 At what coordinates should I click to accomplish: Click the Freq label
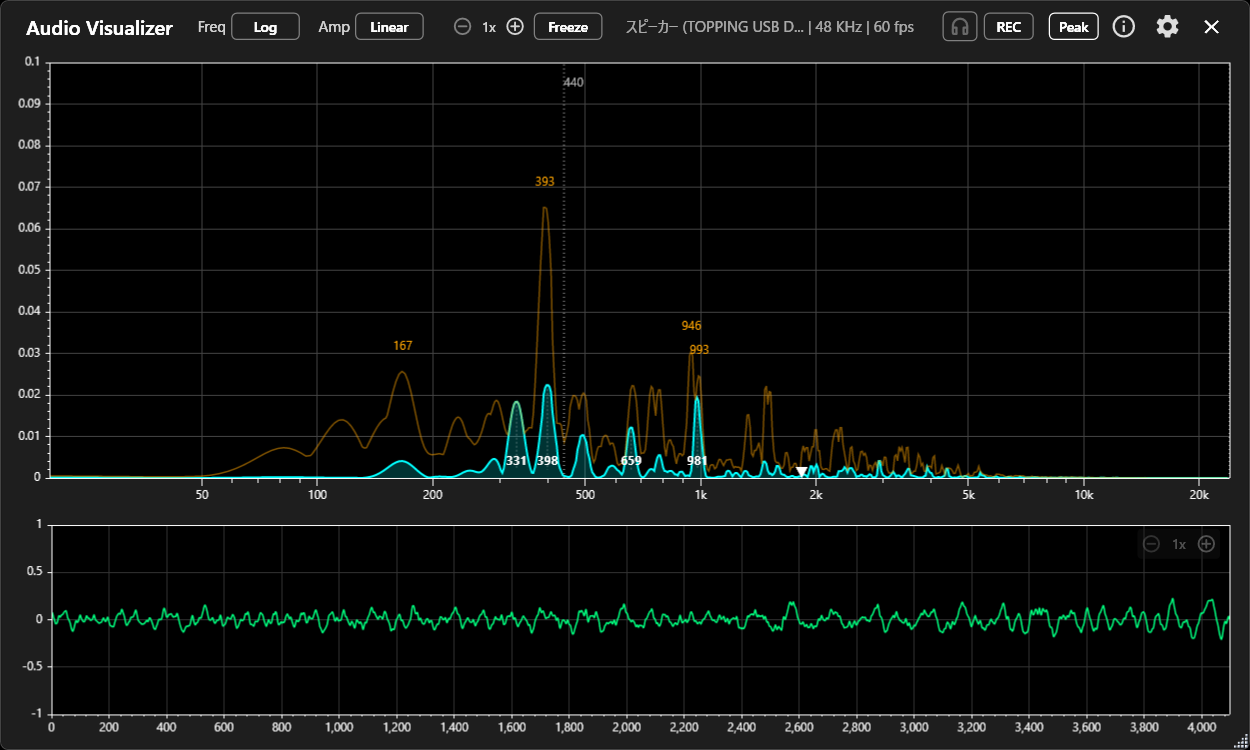click(212, 27)
